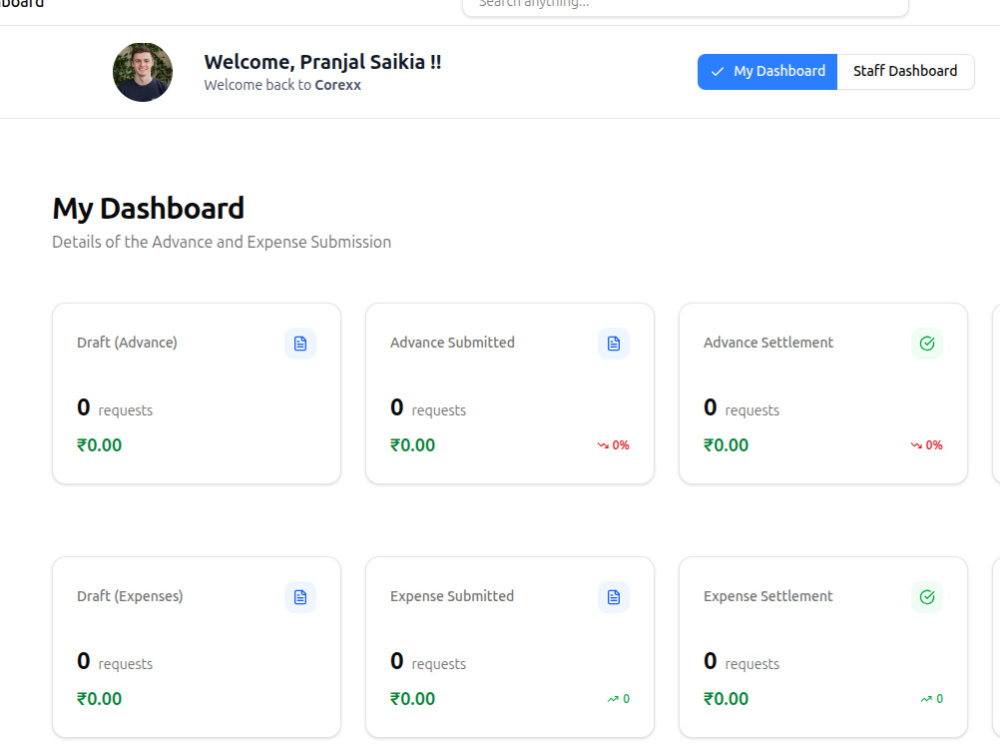Screen dimensions: 1000x750
Task: Open the Expense Settlement card title
Action: (x=768, y=596)
